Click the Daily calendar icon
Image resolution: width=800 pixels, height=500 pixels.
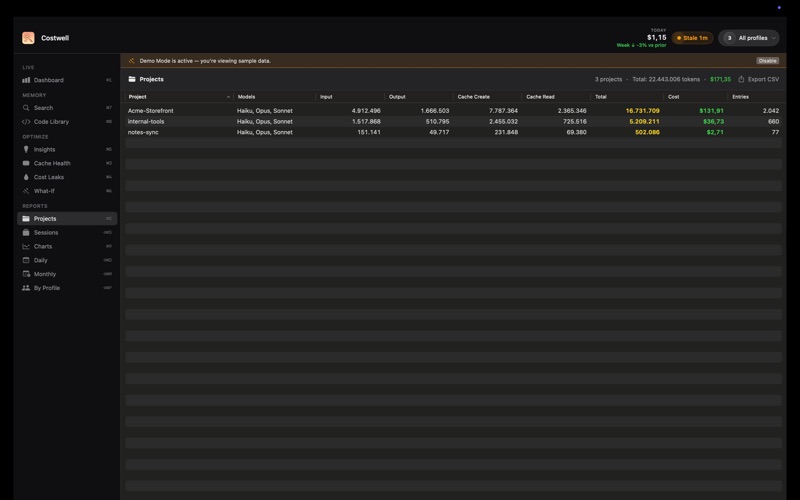coord(26,260)
